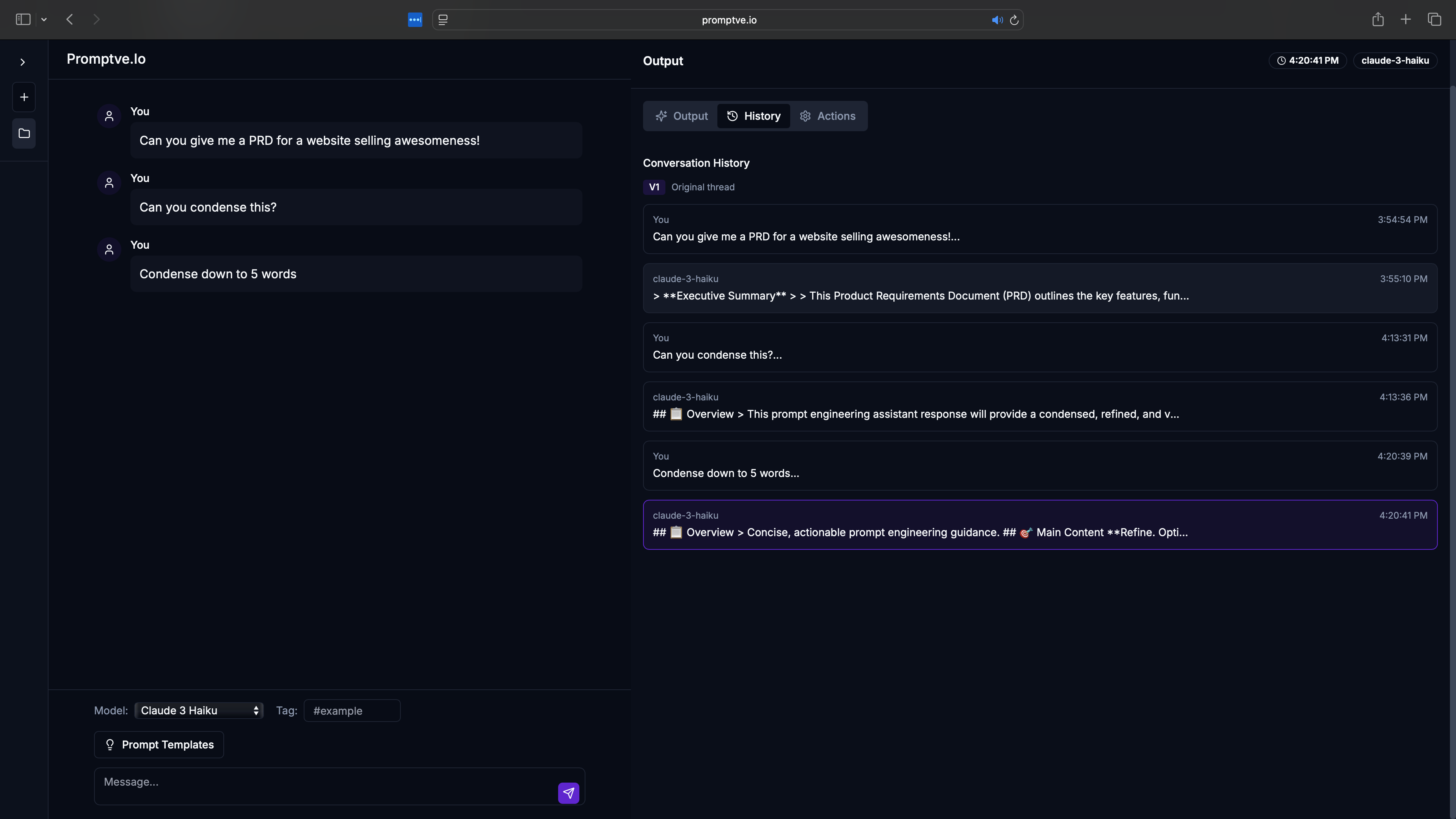
Task: Click the browser reload page icon
Action: coord(1014,20)
